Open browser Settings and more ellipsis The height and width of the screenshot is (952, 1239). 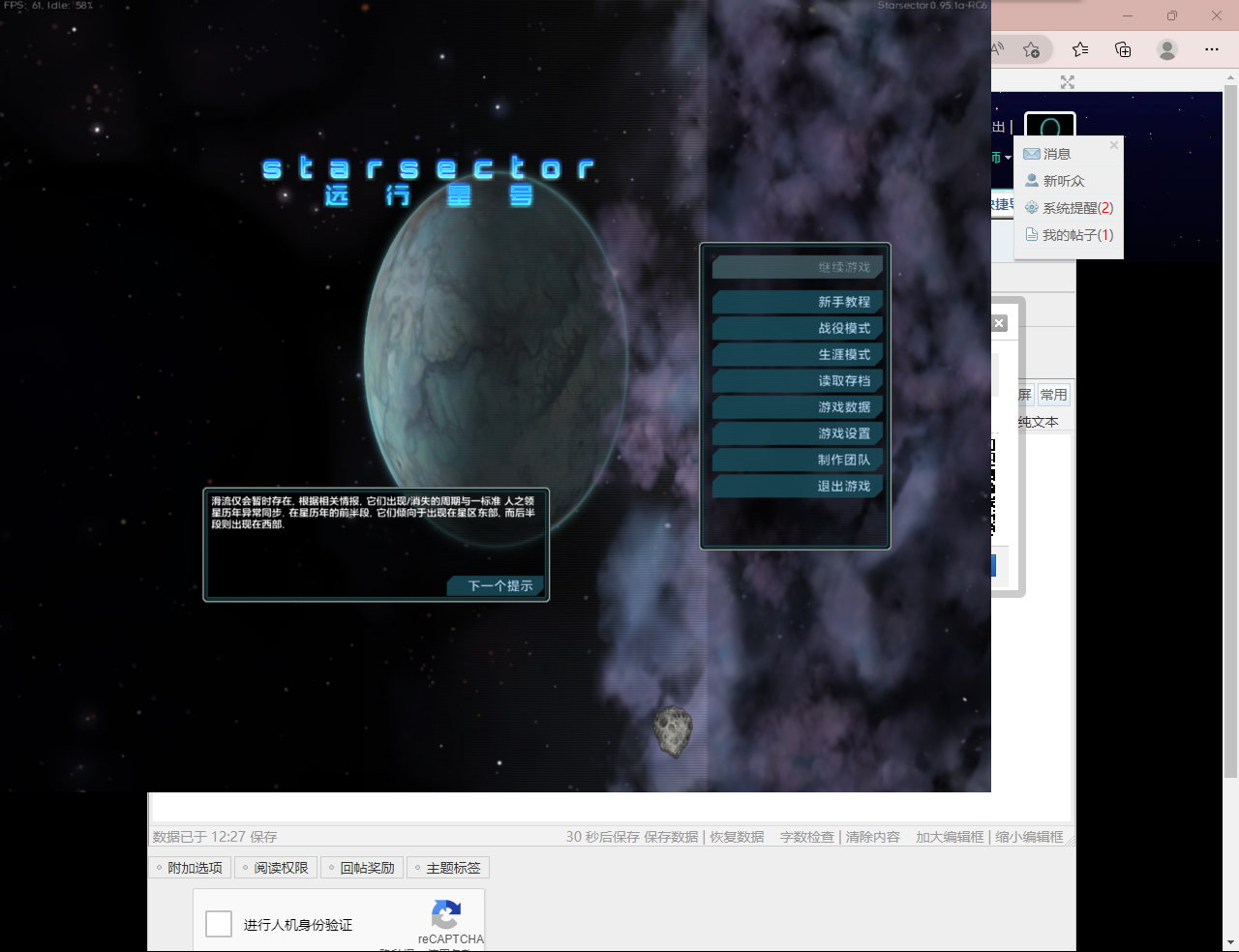coord(1212,49)
